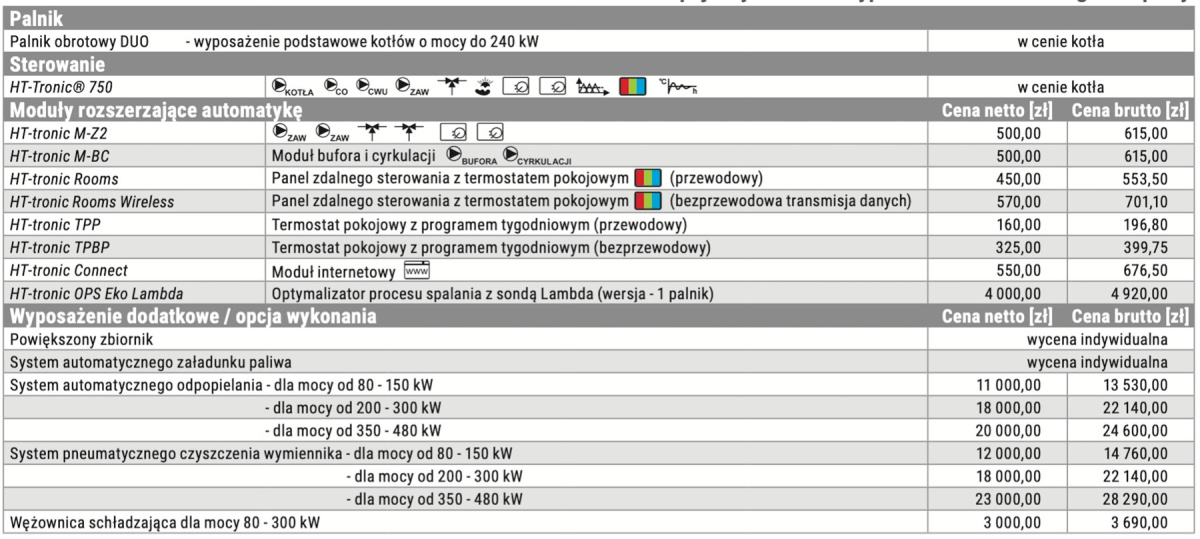Click 'w cenie kotła' in Palnik row
Viewport: 1200px width, 539px height.
[1060, 42]
